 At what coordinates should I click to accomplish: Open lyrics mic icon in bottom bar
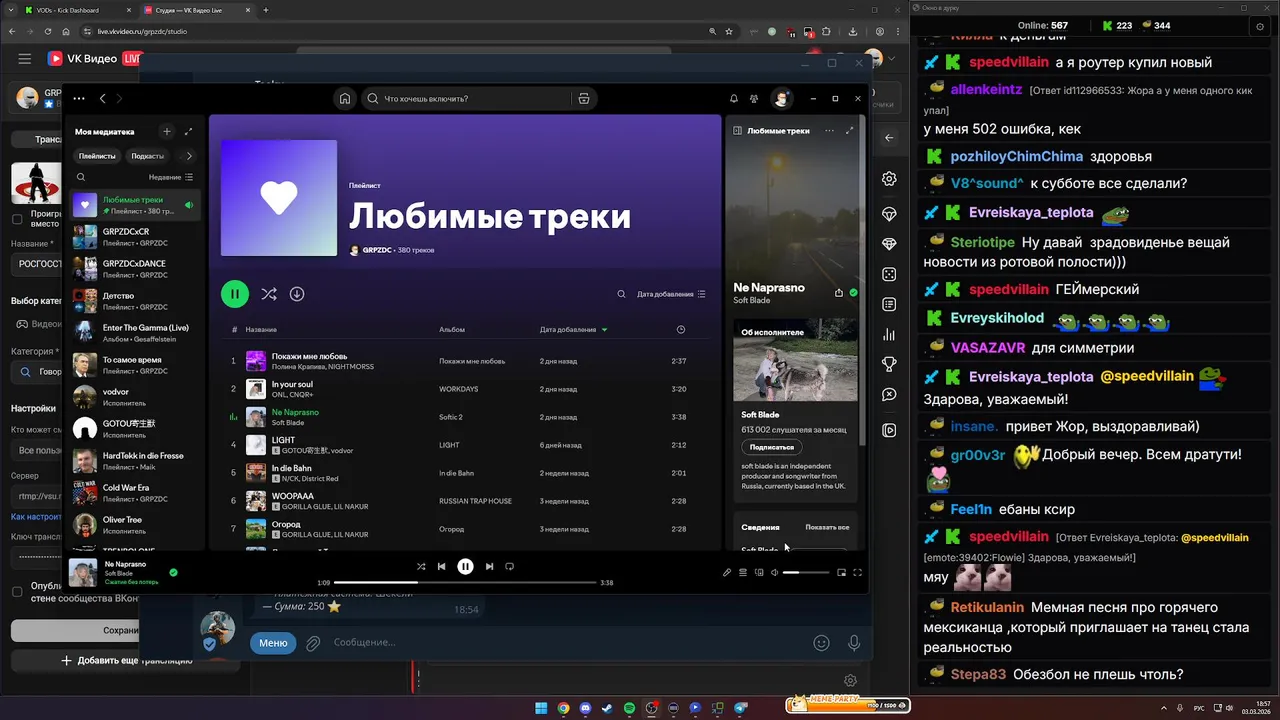coord(727,572)
